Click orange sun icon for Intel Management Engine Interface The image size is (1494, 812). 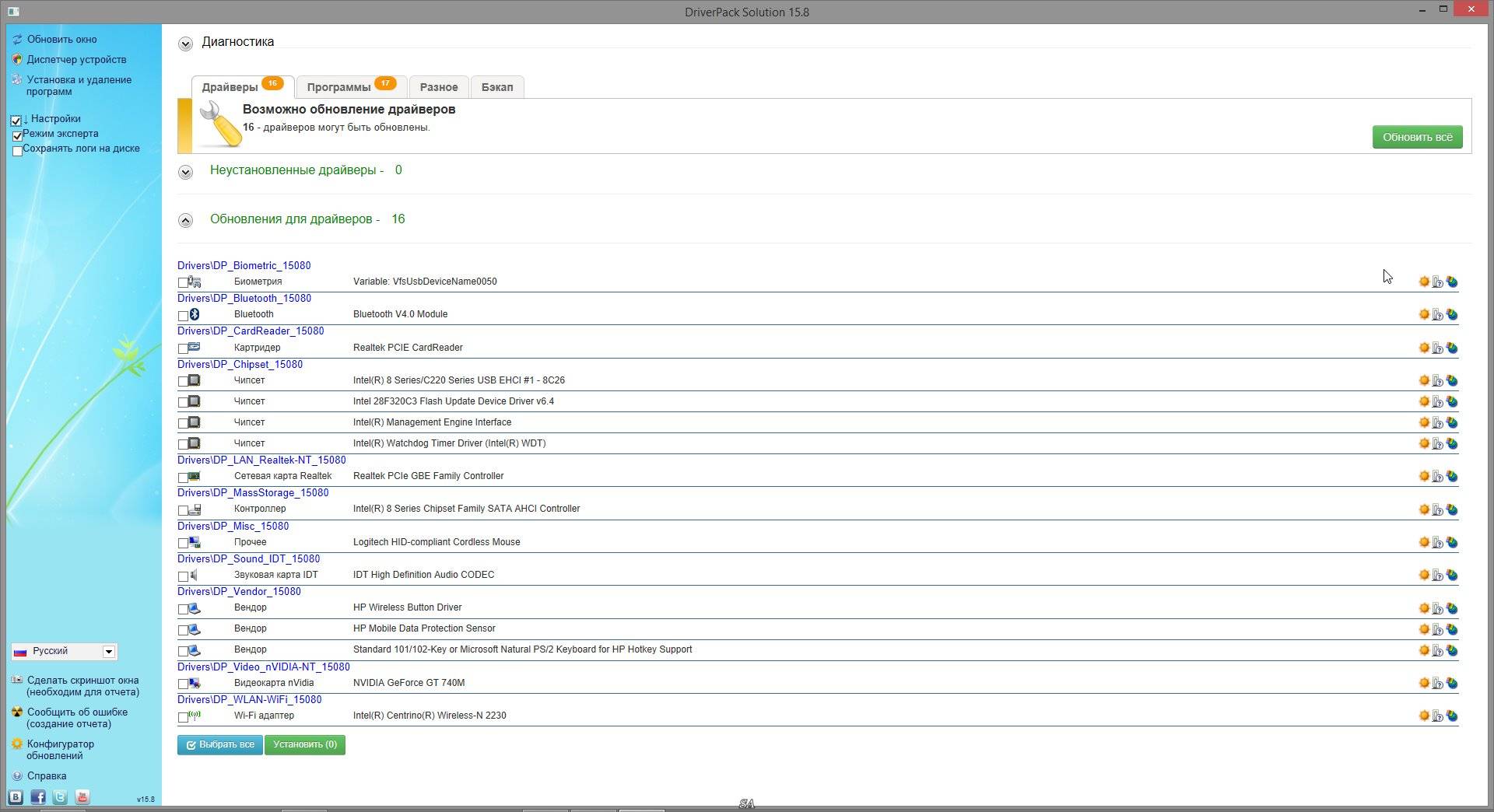point(1424,422)
